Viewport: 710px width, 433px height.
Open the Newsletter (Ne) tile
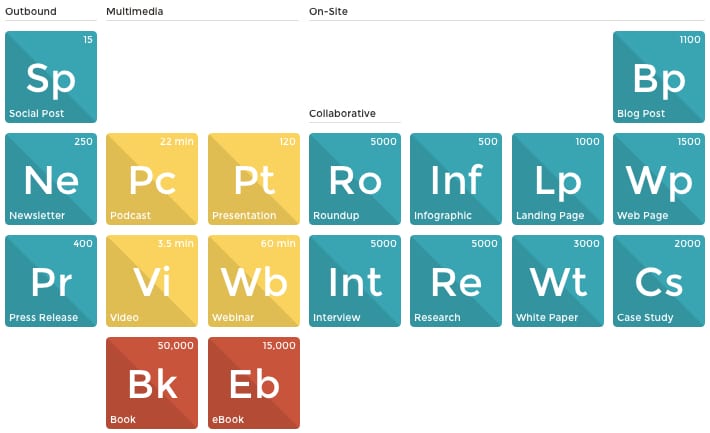(51, 179)
